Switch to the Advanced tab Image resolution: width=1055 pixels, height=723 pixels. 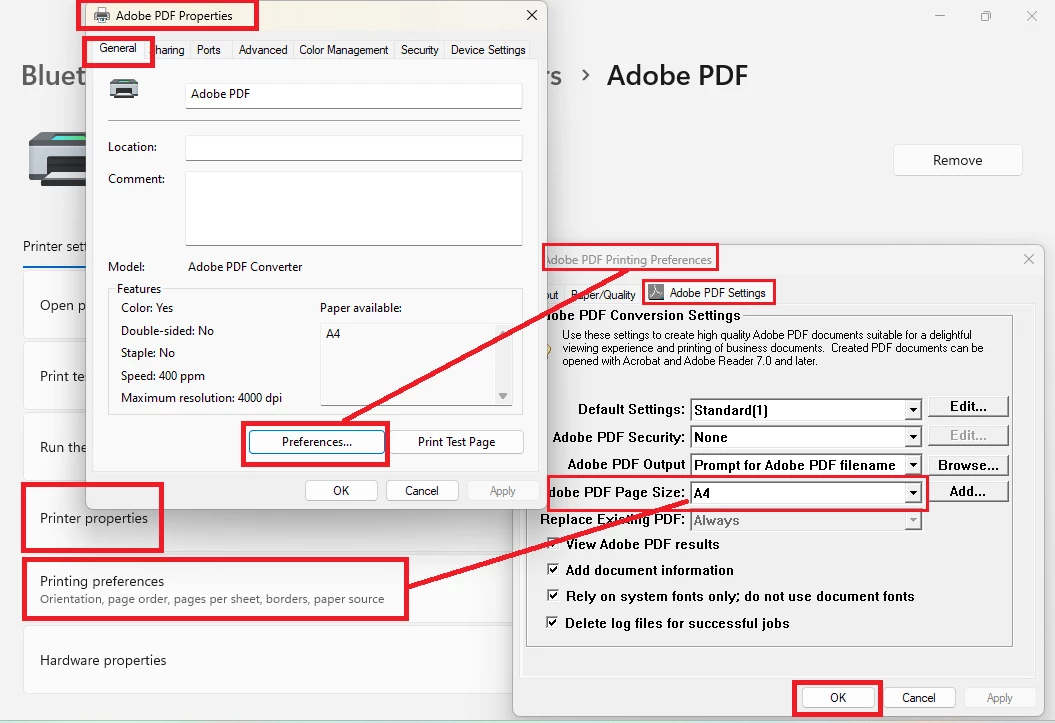tap(262, 50)
